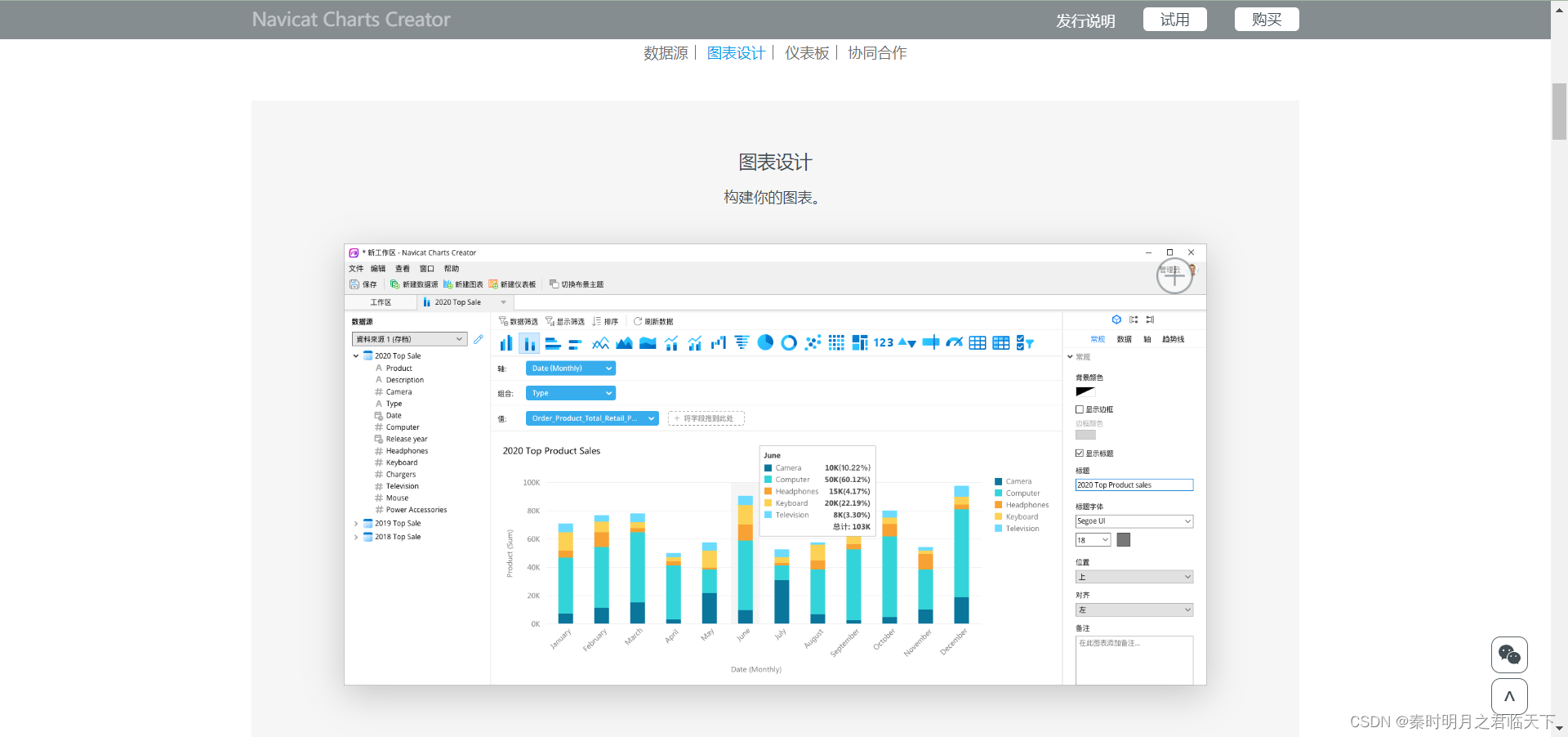Expand the 2018 Top Sale tree node

(x=356, y=537)
